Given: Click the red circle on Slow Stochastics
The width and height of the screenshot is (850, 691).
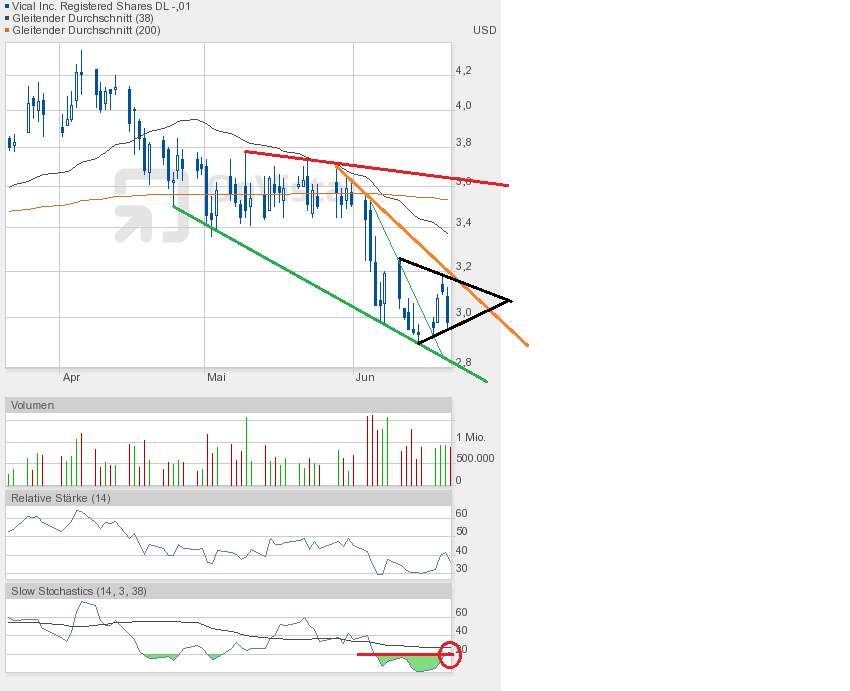Looking at the screenshot, I should 450,655.
